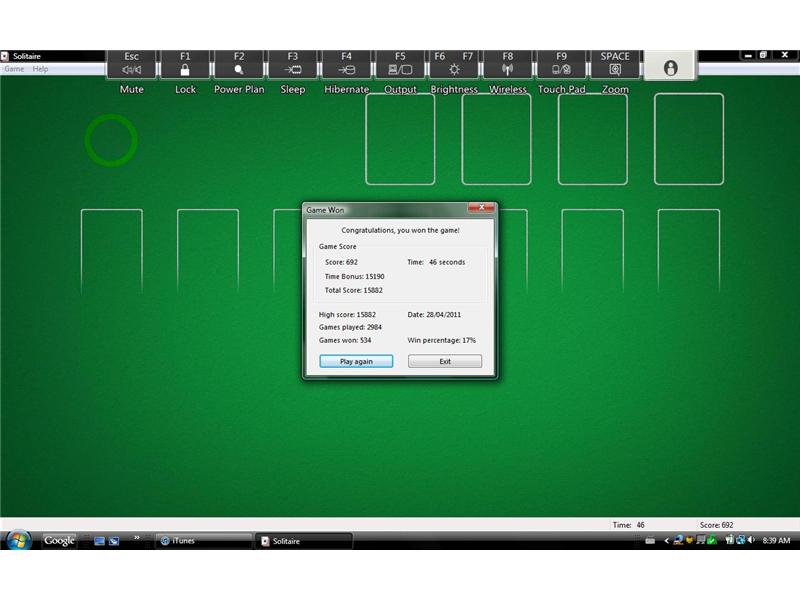Click Exit in Game Won dialog
This screenshot has width=800, height=600.
coord(445,361)
